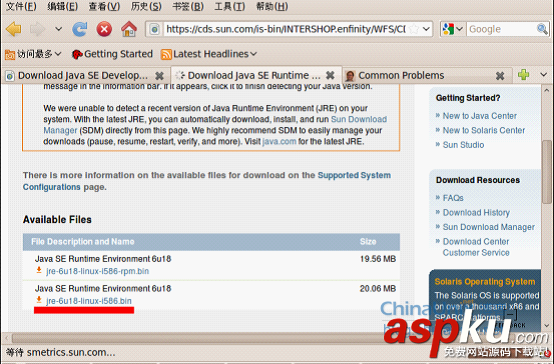This screenshot has height=364, width=554.
Task: Open the list all tabs dropdown
Action: [543, 75]
